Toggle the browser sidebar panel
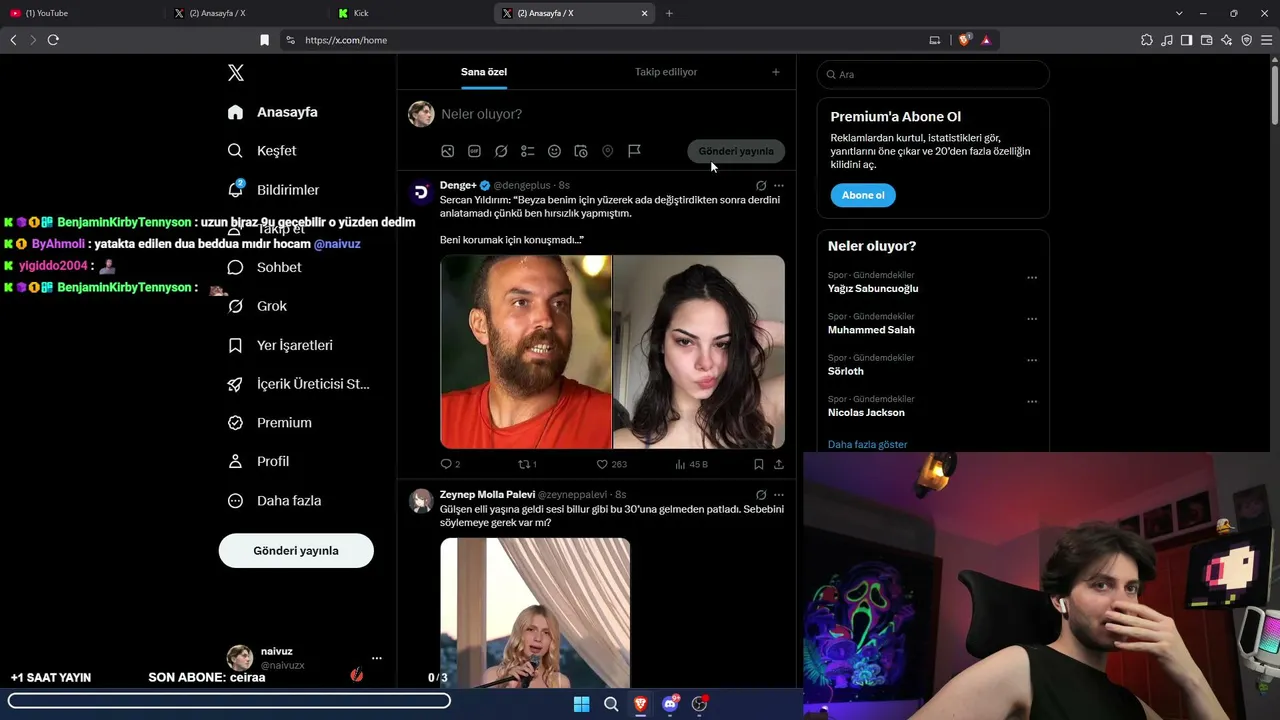 pyautogui.click(x=1186, y=40)
